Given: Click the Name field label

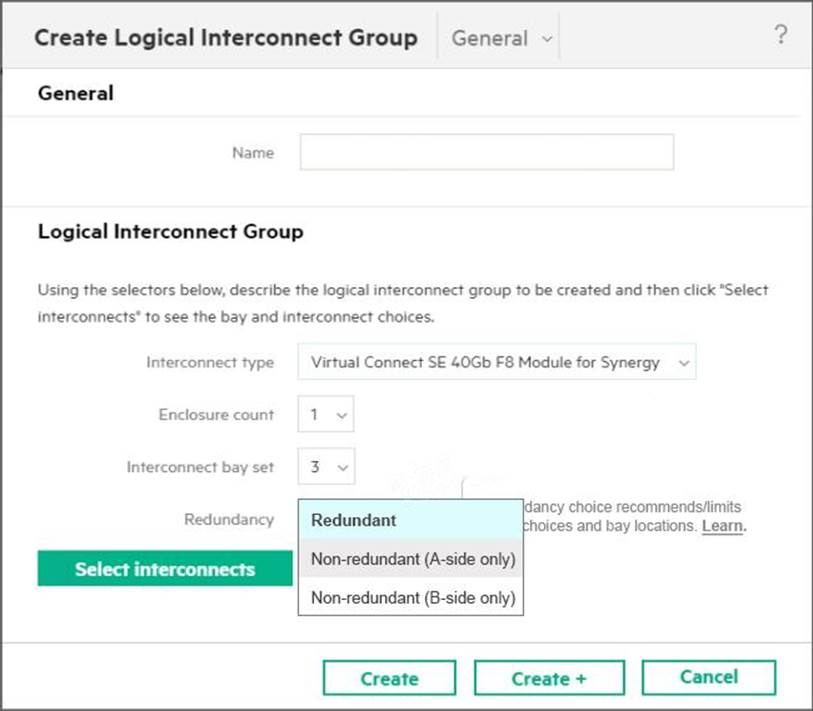Looking at the screenshot, I should [252, 153].
